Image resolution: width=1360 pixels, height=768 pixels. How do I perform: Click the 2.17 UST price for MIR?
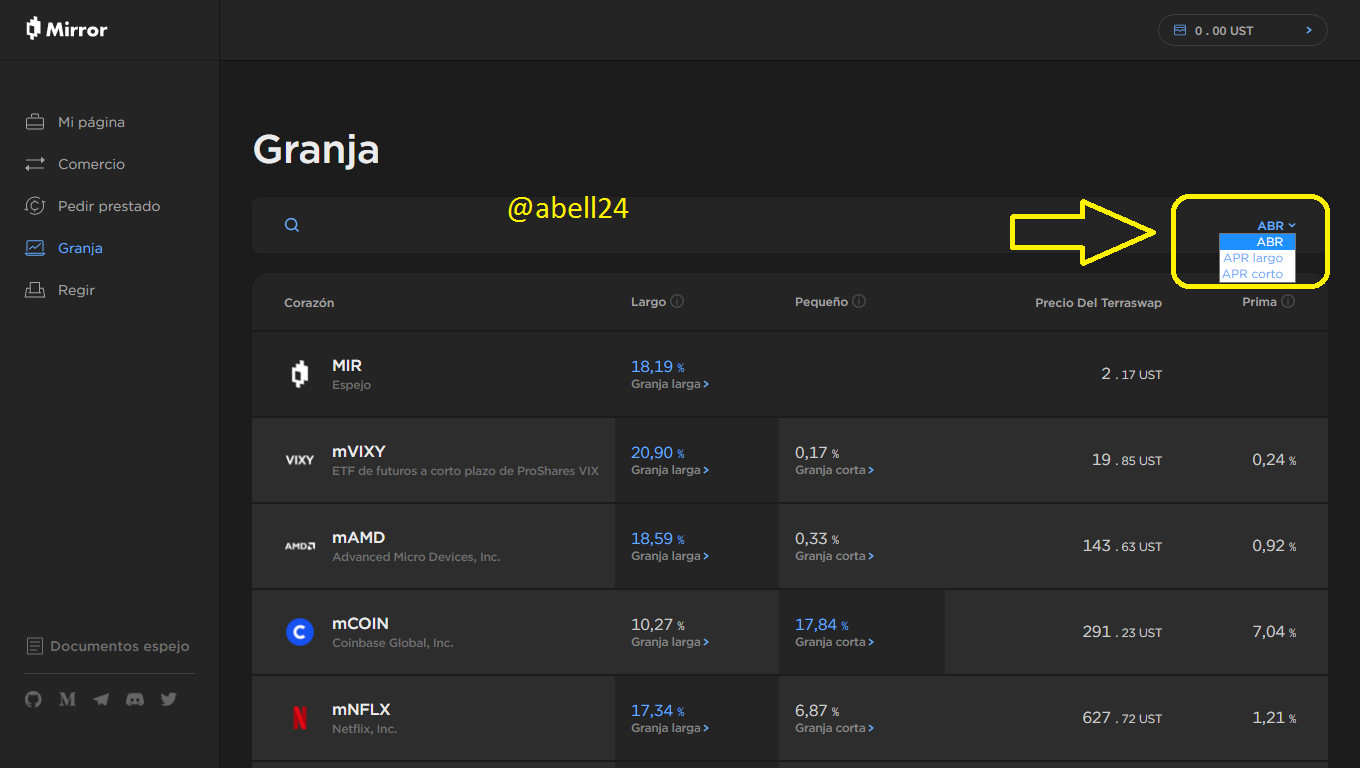pyautogui.click(x=1132, y=374)
